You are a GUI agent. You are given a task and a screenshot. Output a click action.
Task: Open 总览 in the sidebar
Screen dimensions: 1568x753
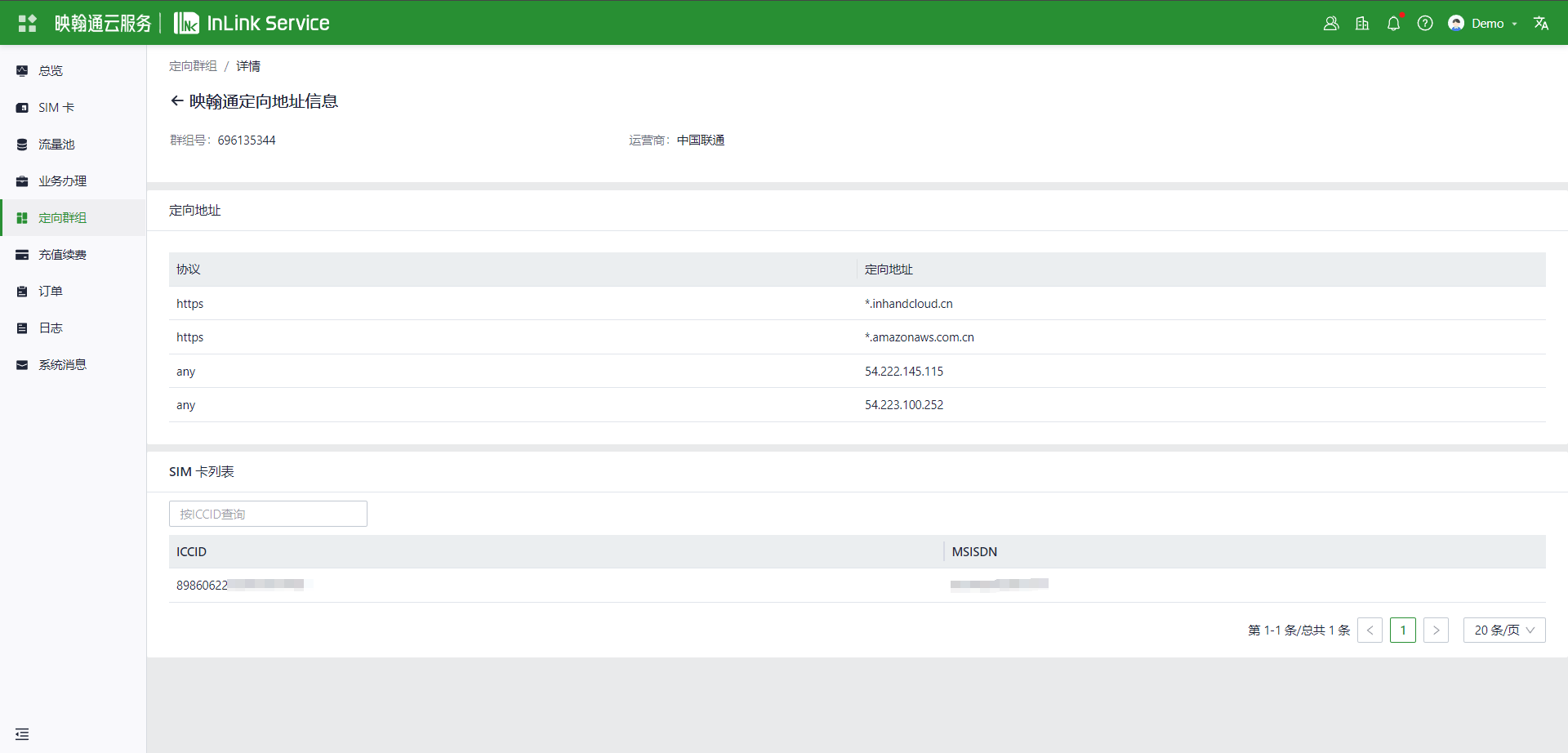[73, 71]
